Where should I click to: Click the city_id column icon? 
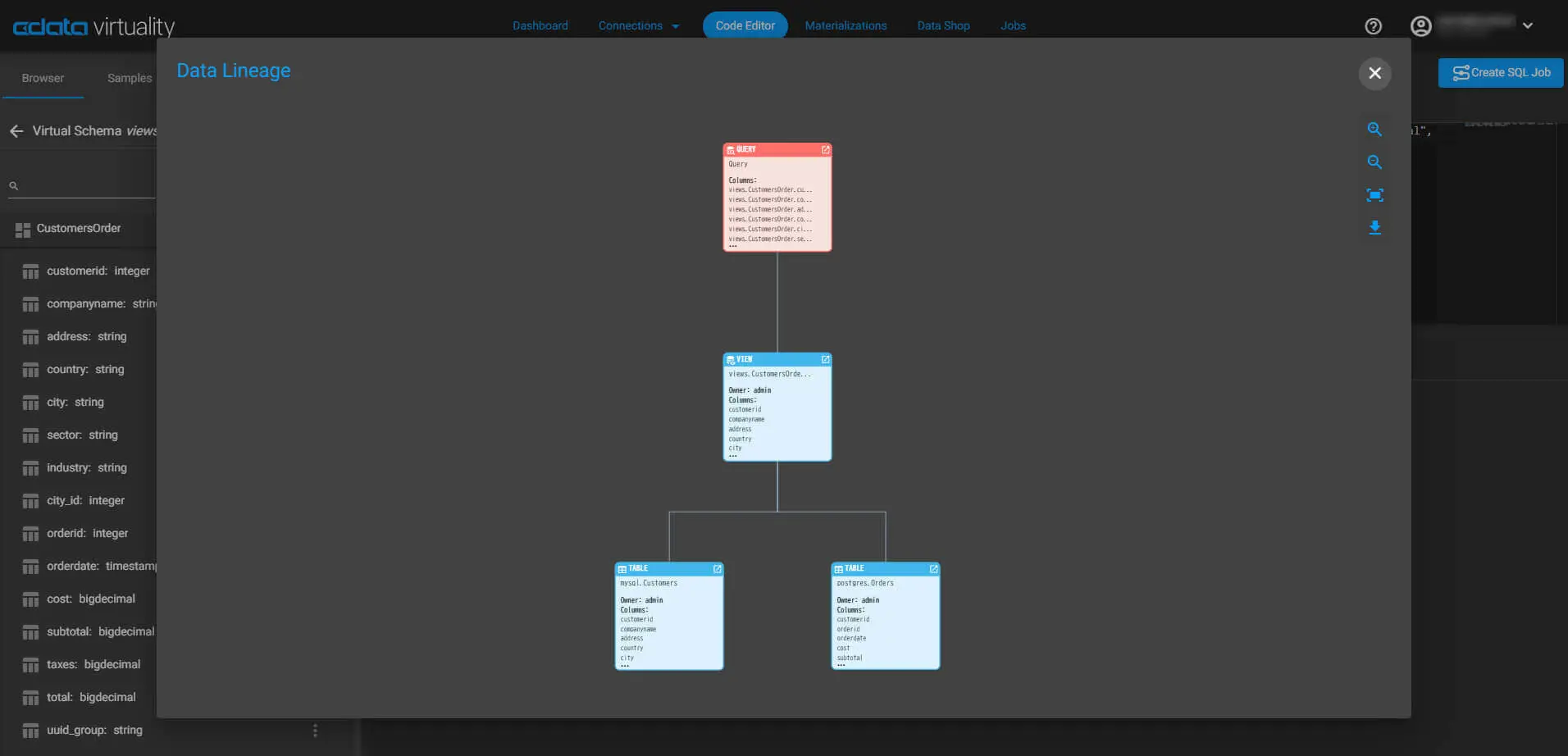pyautogui.click(x=30, y=501)
